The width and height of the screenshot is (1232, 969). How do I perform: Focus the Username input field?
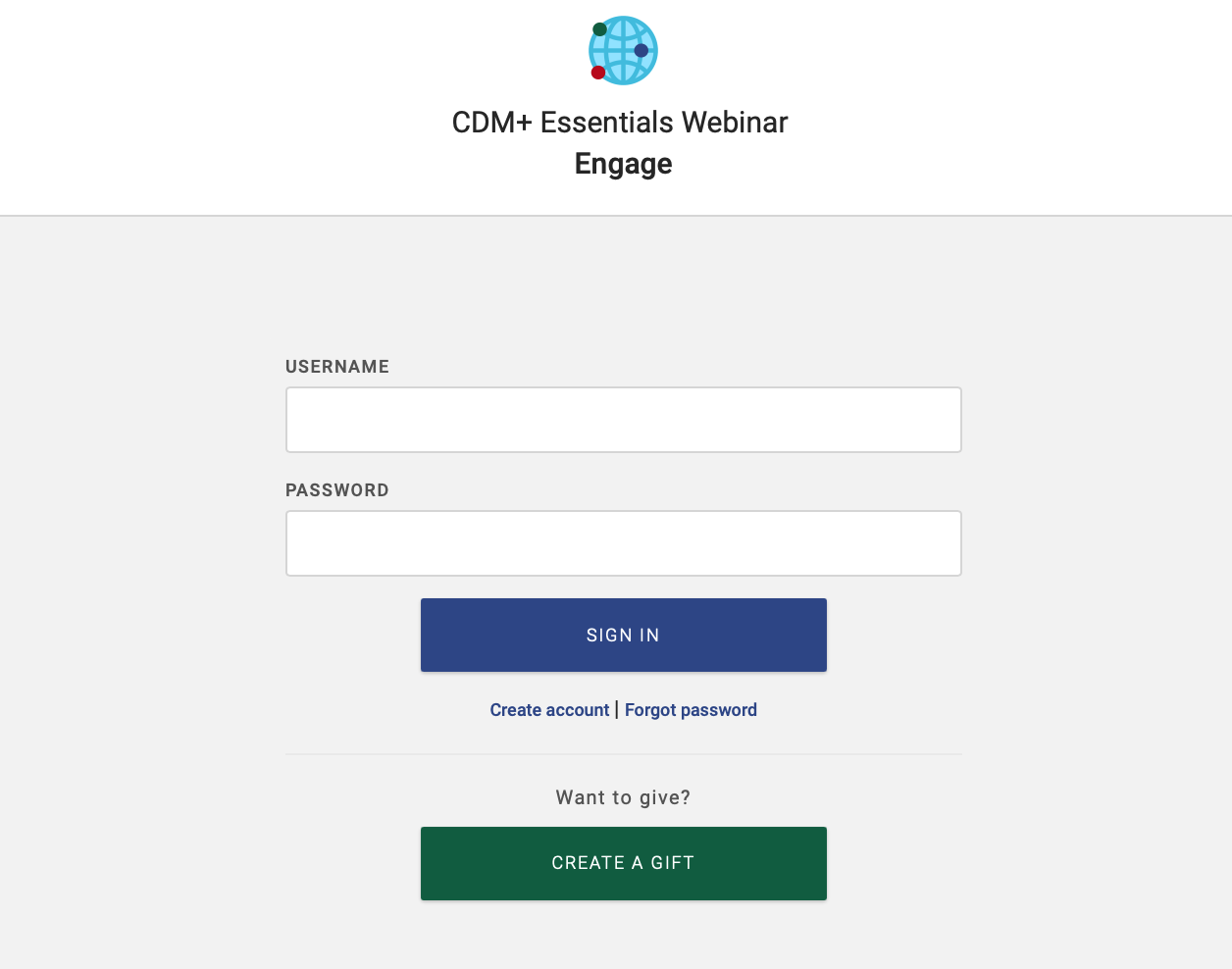point(623,420)
